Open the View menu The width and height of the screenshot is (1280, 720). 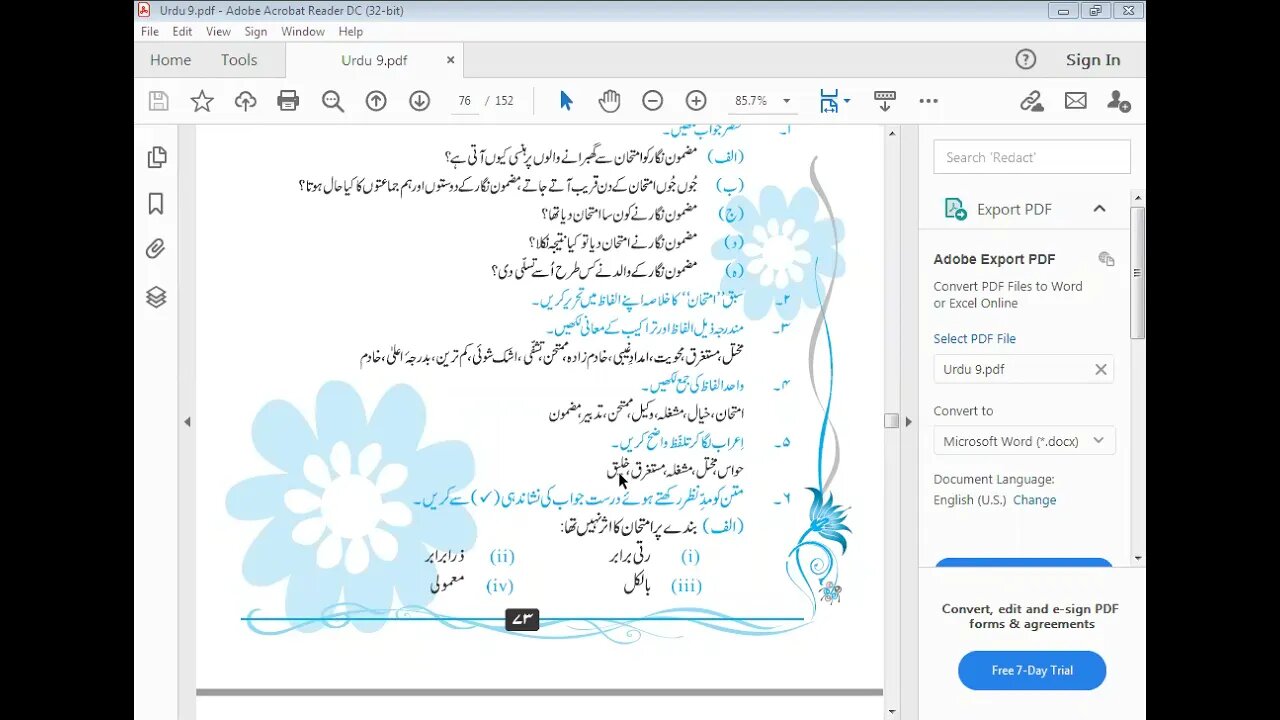pyautogui.click(x=218, y=32)
